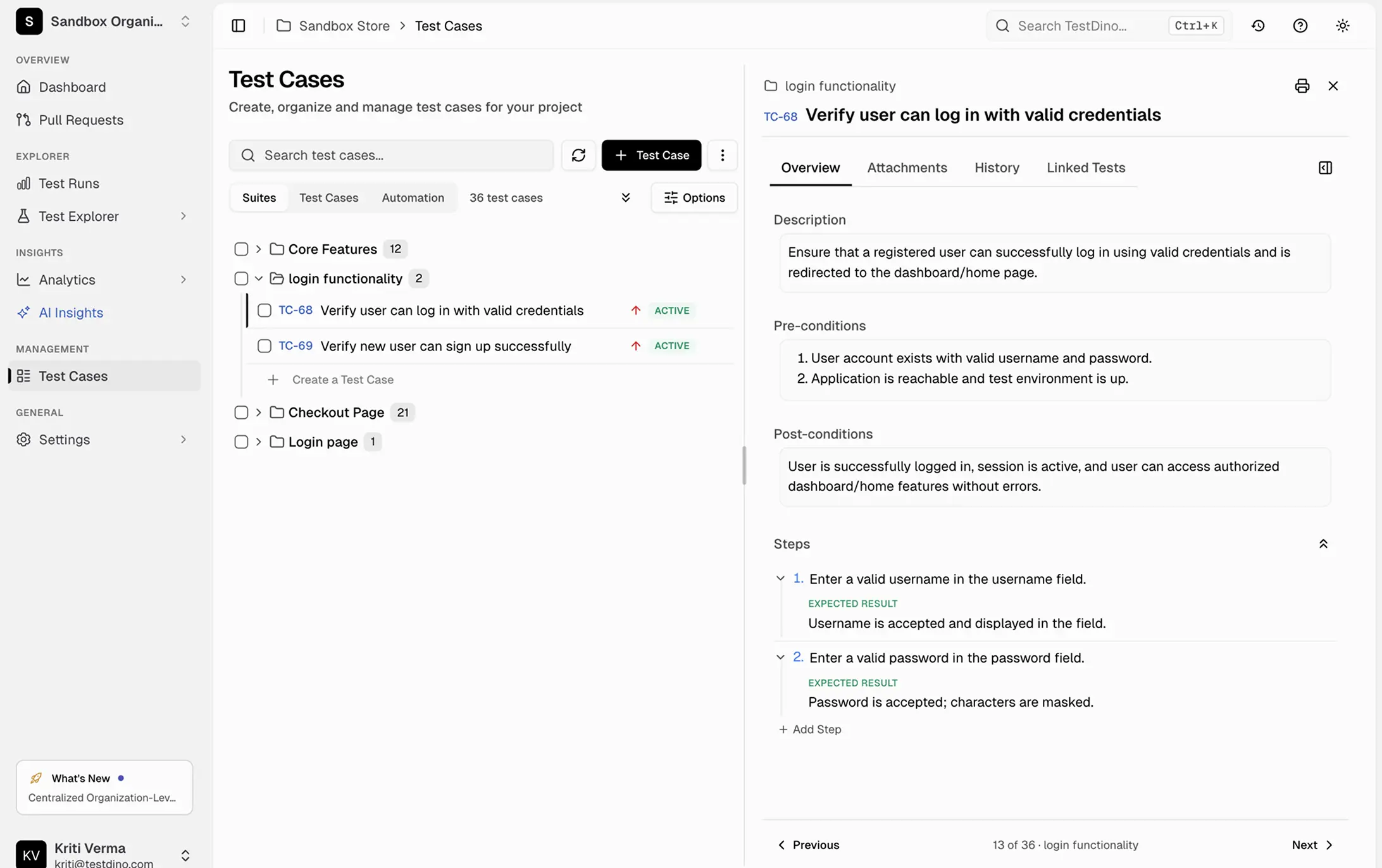
Task: Check the TC-68 test case checkbox
Action: coord(264,311)
